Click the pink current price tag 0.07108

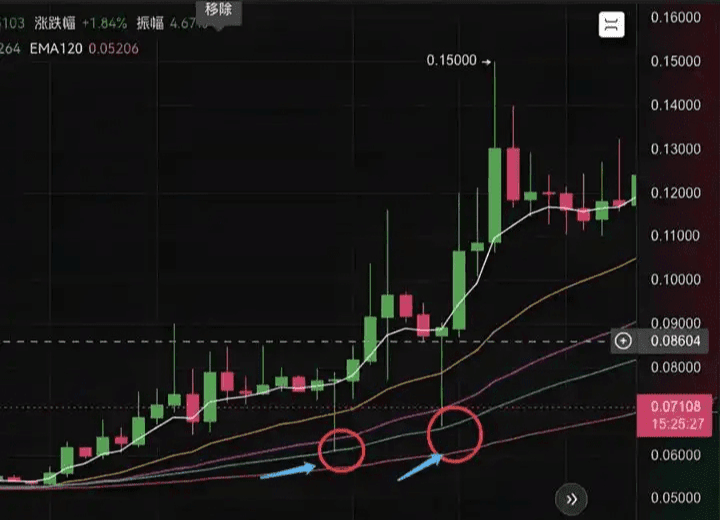pyautogui.click(x=675, y=415)
